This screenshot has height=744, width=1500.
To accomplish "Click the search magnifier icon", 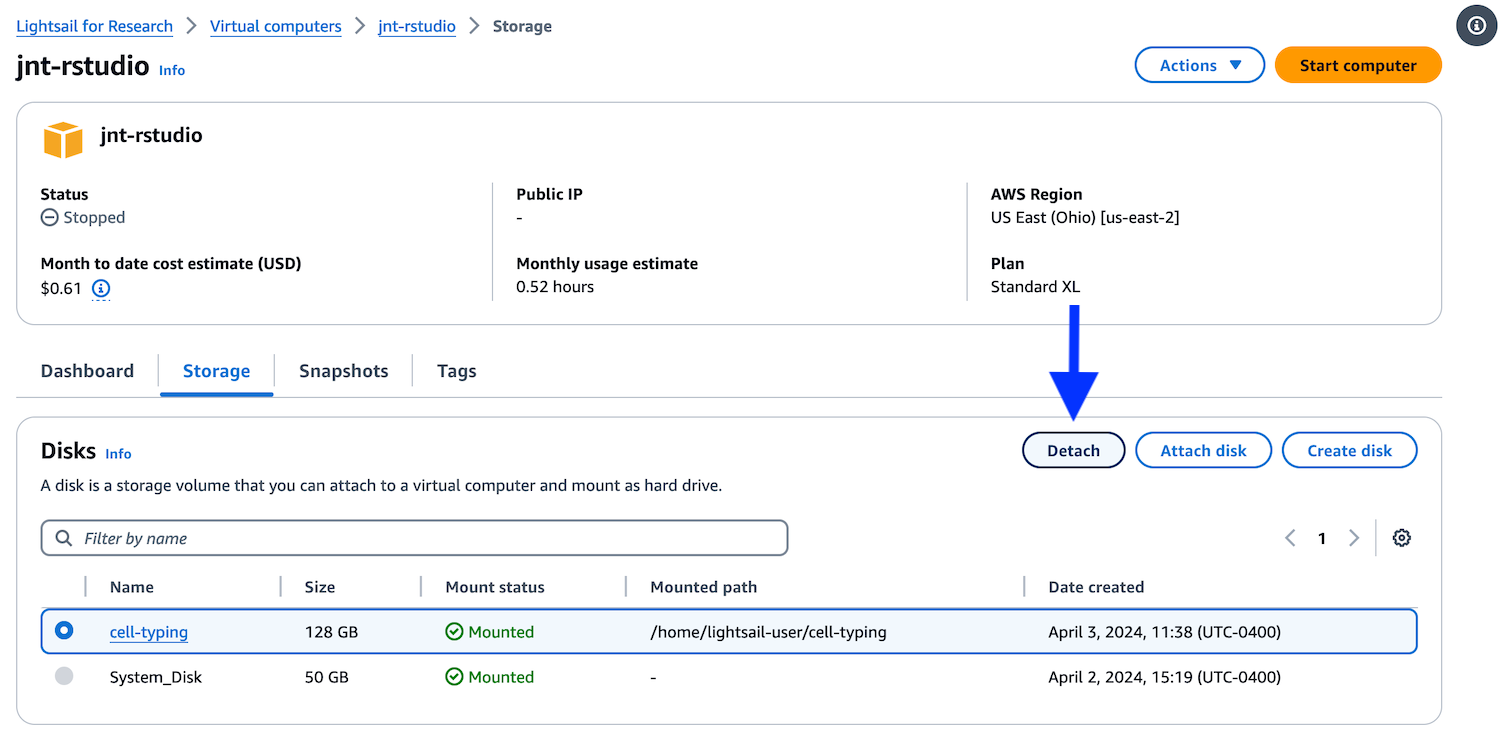I will [64, 538].
